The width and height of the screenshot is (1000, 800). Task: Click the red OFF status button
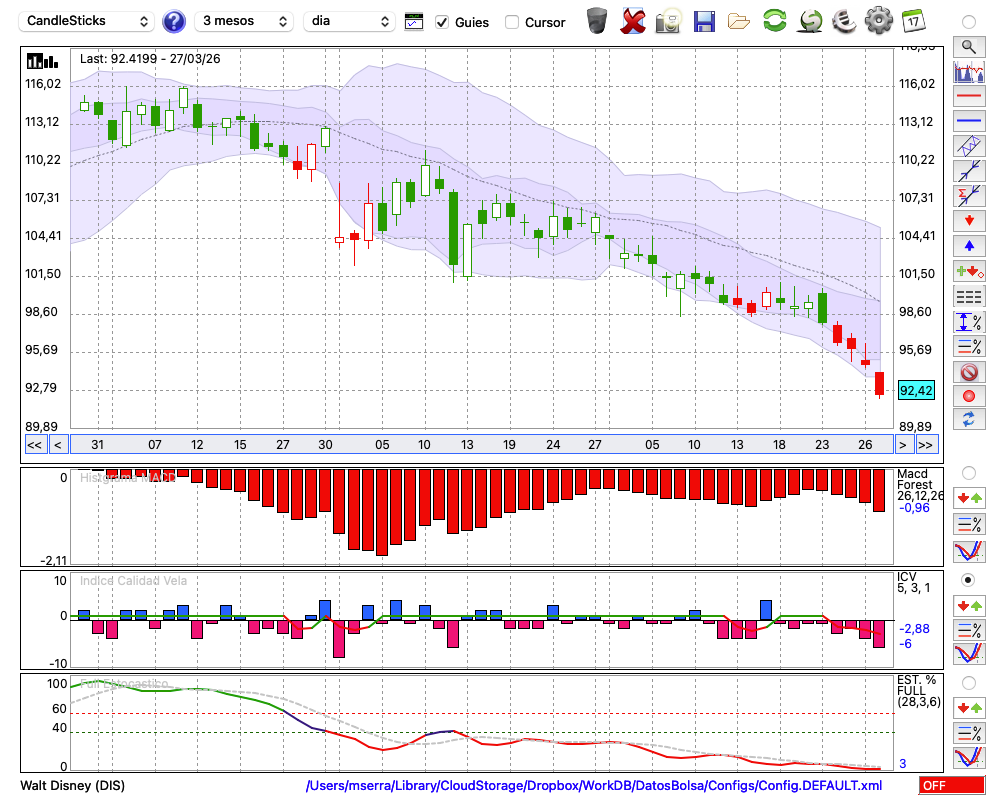click(x=950, y=786)
